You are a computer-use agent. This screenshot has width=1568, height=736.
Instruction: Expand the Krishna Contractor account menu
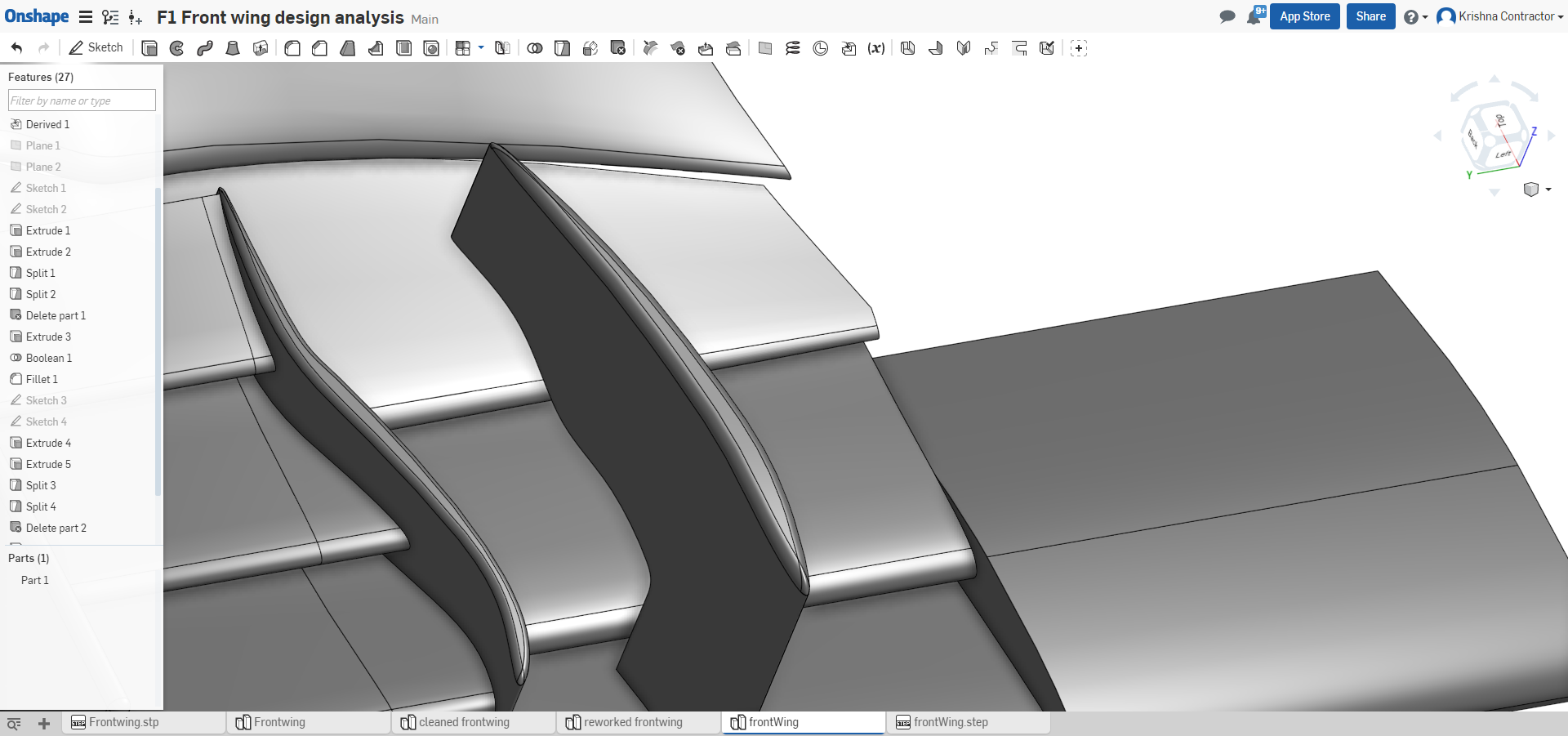[1500, 16]
